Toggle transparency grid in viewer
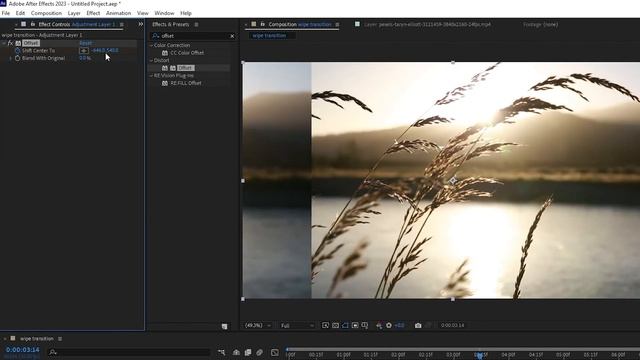Image resolution: width=640 pixels, height=360 pixels. (x=335, y=325)
